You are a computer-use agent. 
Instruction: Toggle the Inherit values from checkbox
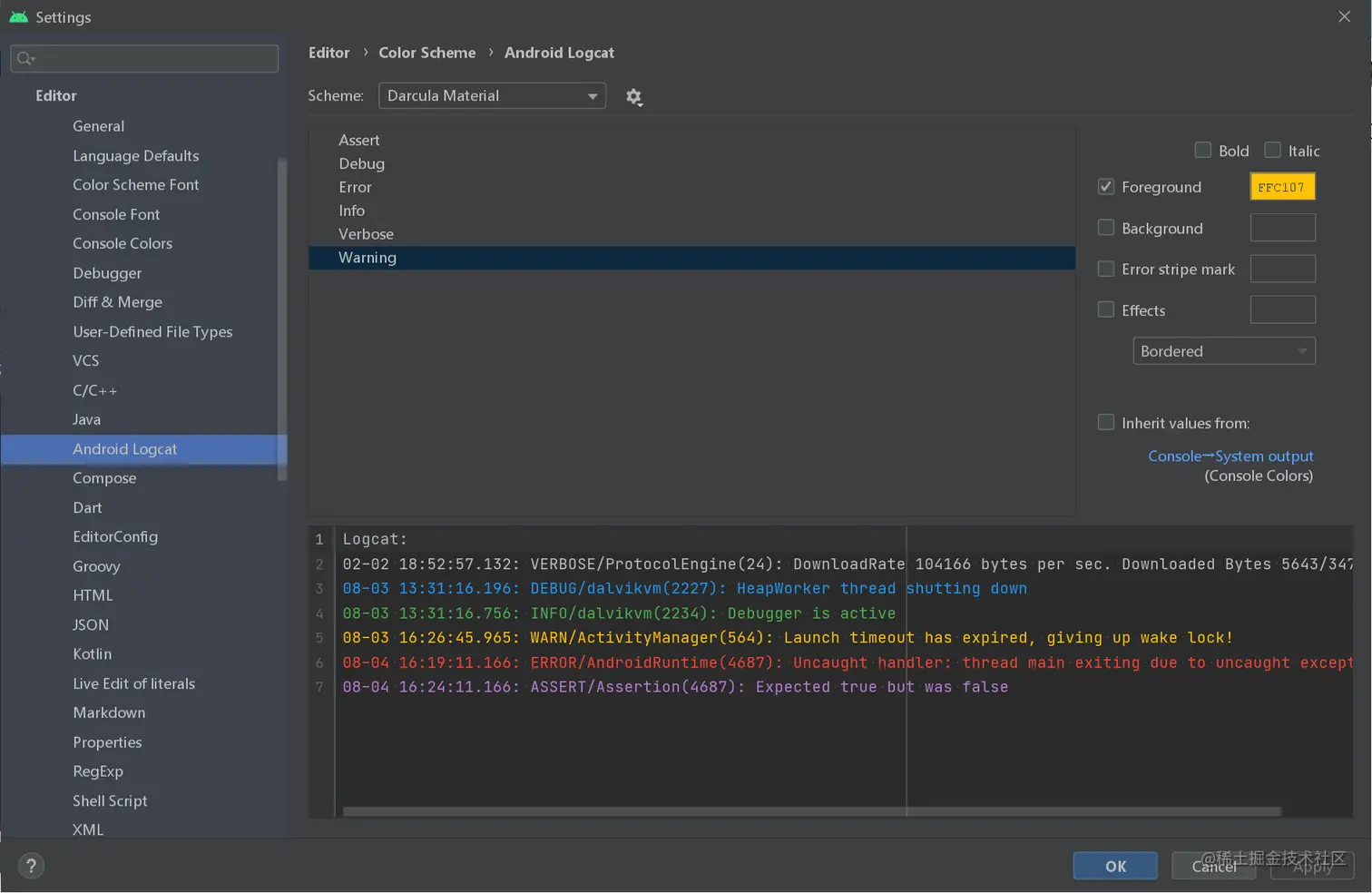tap(1106, 423)
